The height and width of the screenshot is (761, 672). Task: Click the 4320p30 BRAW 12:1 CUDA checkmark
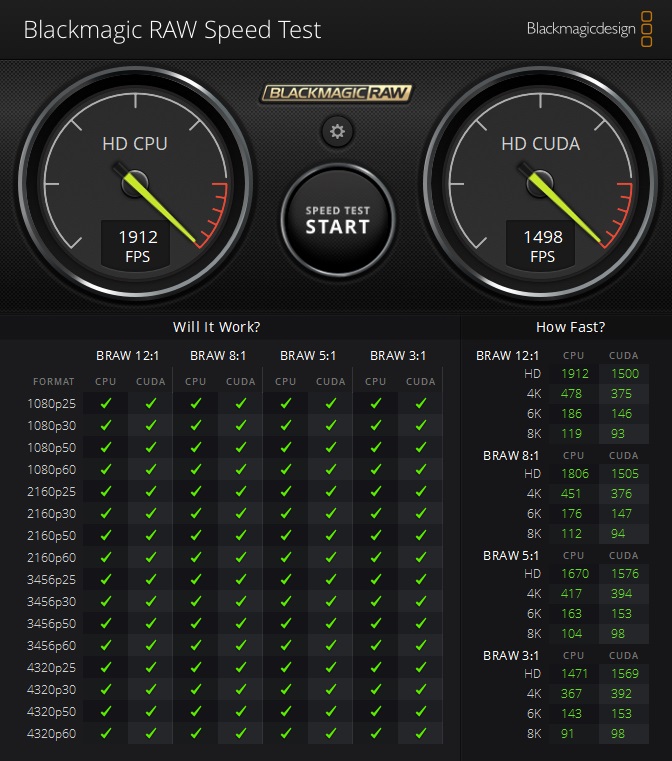point(151,689)
